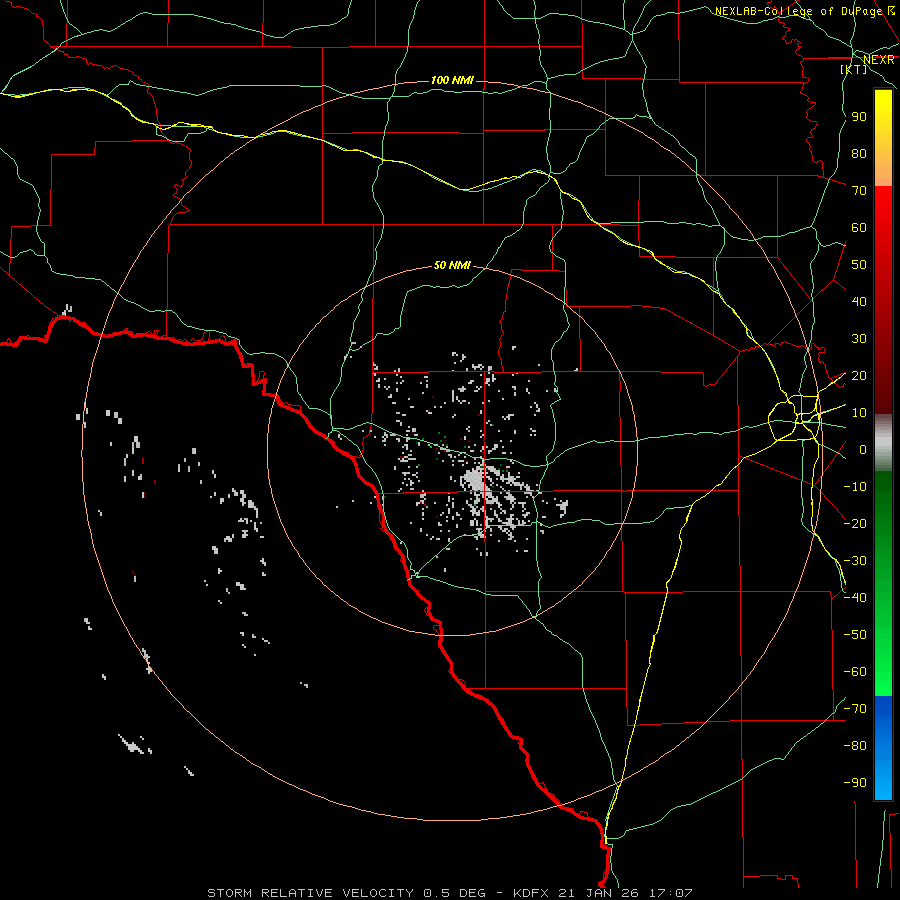Screen dimensions: 900x900
Task: Pick the 10 label on the legend
Action: [x=859, y=413]
